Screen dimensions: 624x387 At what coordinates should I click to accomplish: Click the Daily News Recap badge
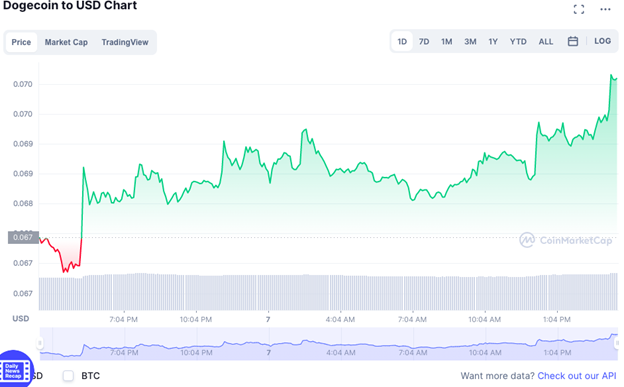coord(16,370)
